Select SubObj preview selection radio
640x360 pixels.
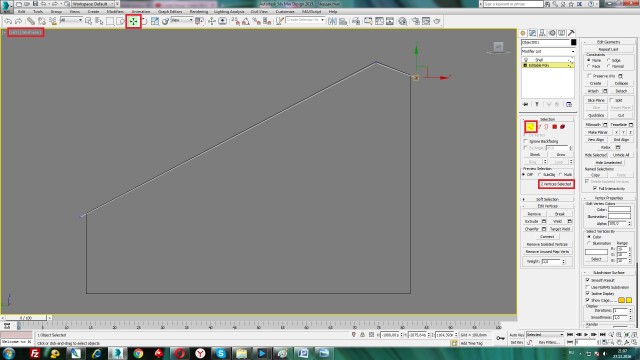tap(540, 175)
